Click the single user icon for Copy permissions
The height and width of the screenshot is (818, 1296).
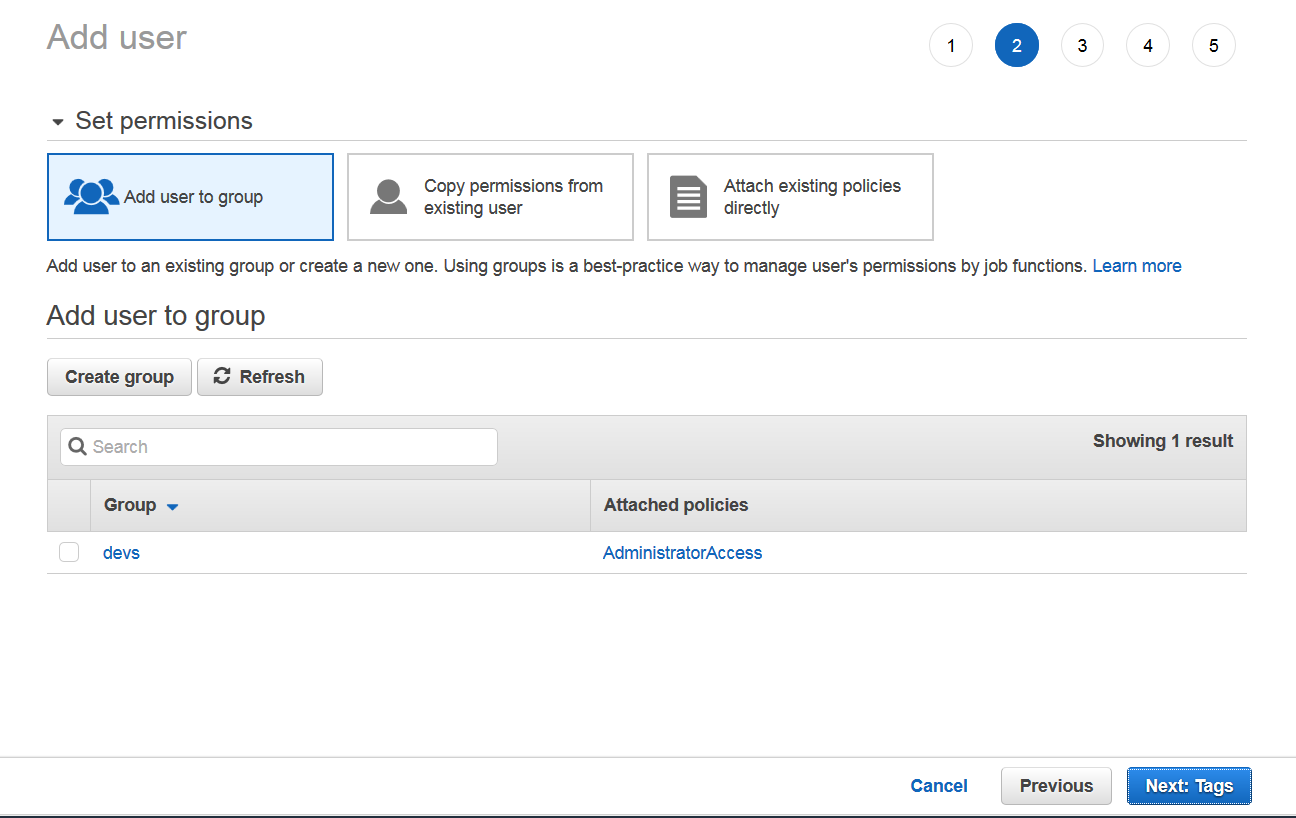tap(388, 196)
